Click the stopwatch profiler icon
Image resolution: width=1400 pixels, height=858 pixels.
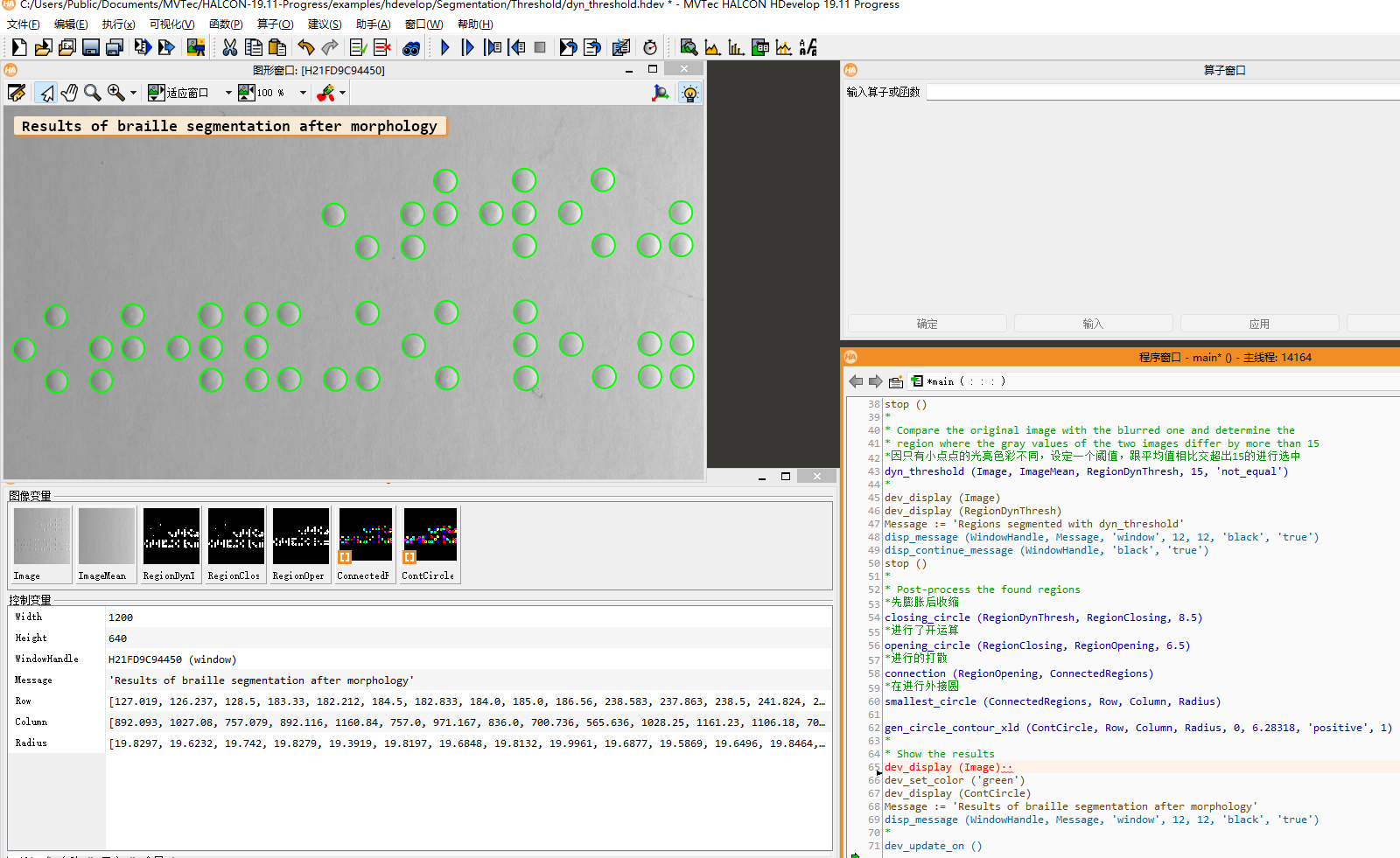(650, 47)
